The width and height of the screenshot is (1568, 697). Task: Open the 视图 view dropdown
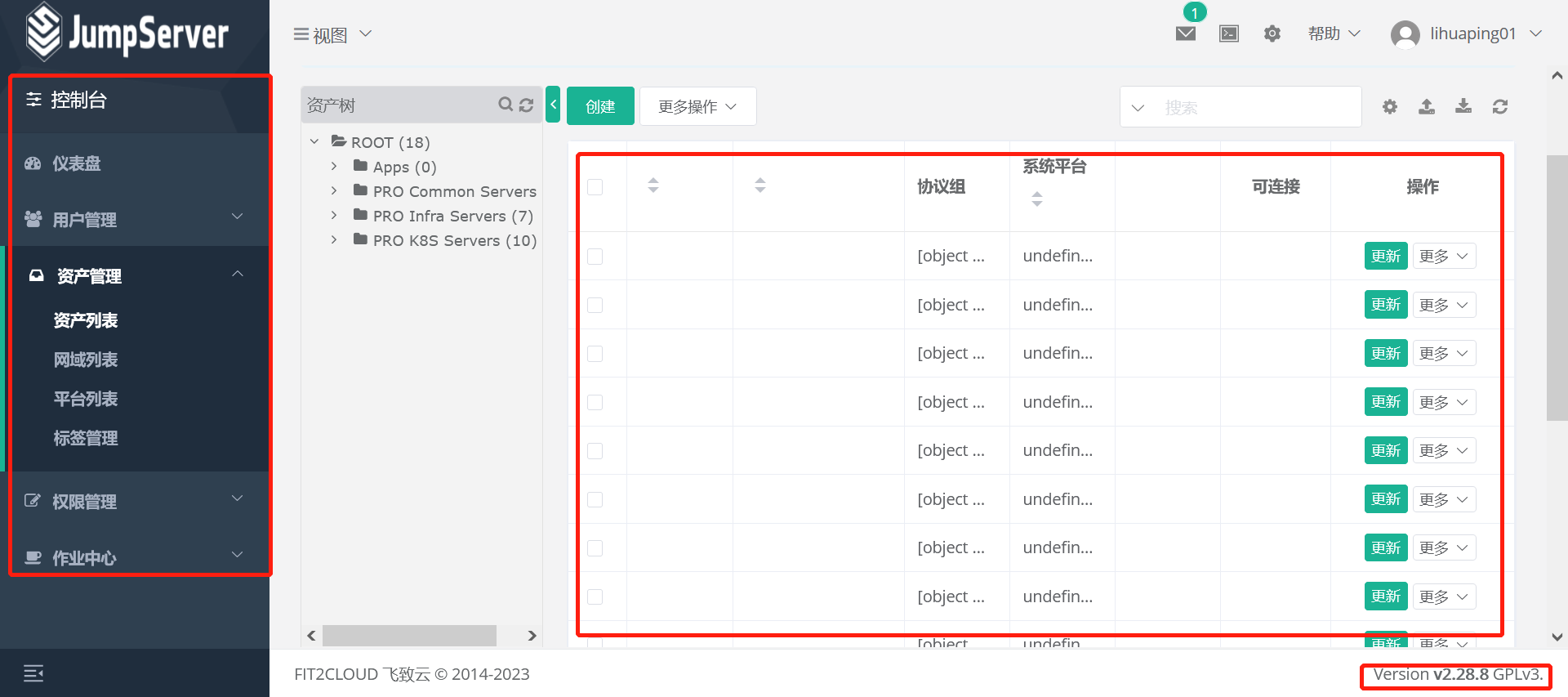coord(333,34)
